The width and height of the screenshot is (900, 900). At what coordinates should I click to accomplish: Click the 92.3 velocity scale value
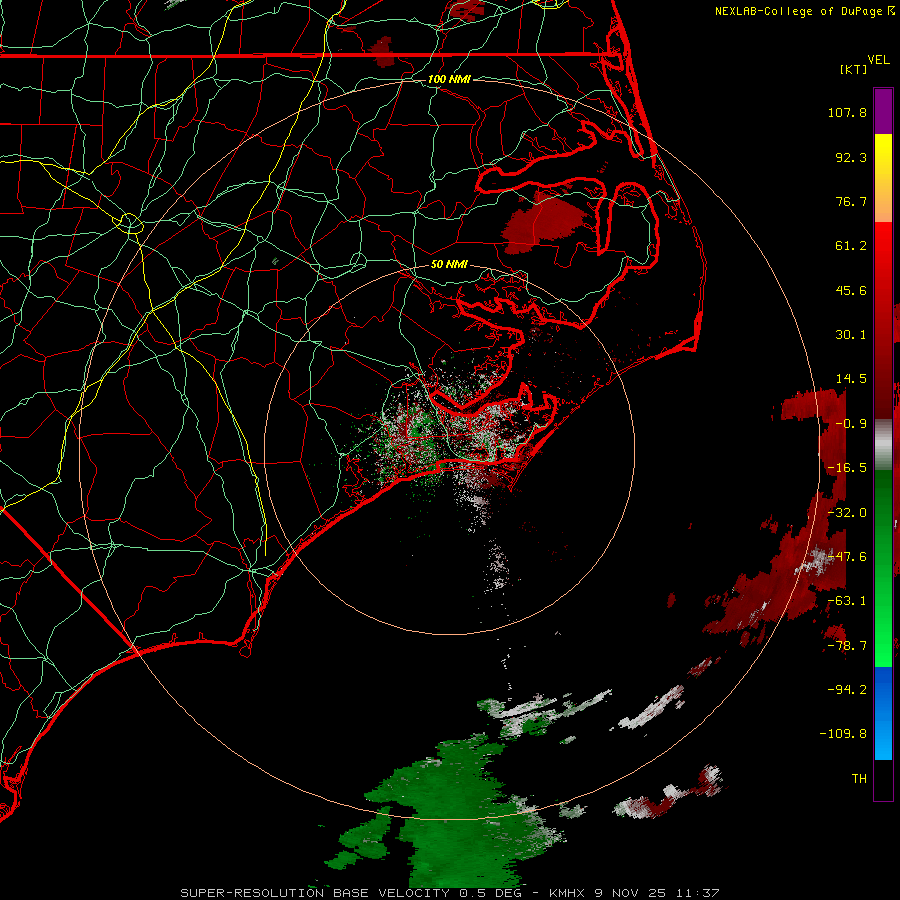pos(851,157)
